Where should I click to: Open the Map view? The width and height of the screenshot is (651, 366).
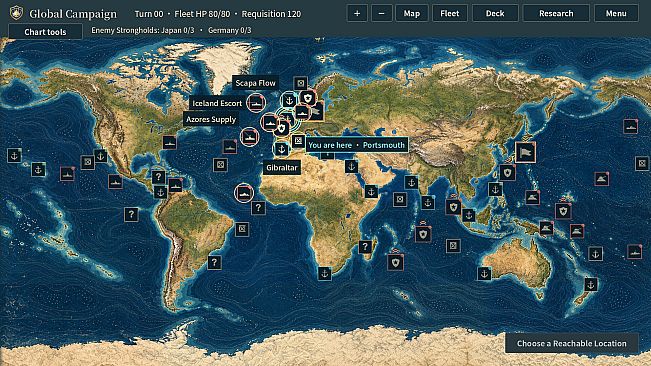(411, 13)
